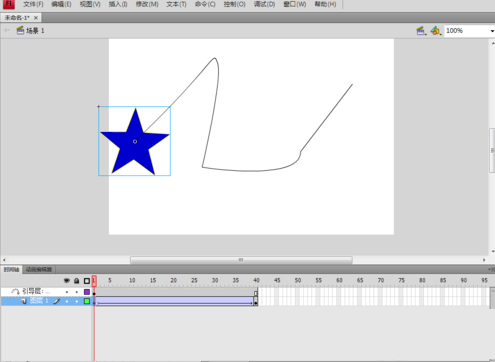Click the purple outline swatch of 引导层
The width and height of the screenshot is (495, 362).
pos(87,292)
